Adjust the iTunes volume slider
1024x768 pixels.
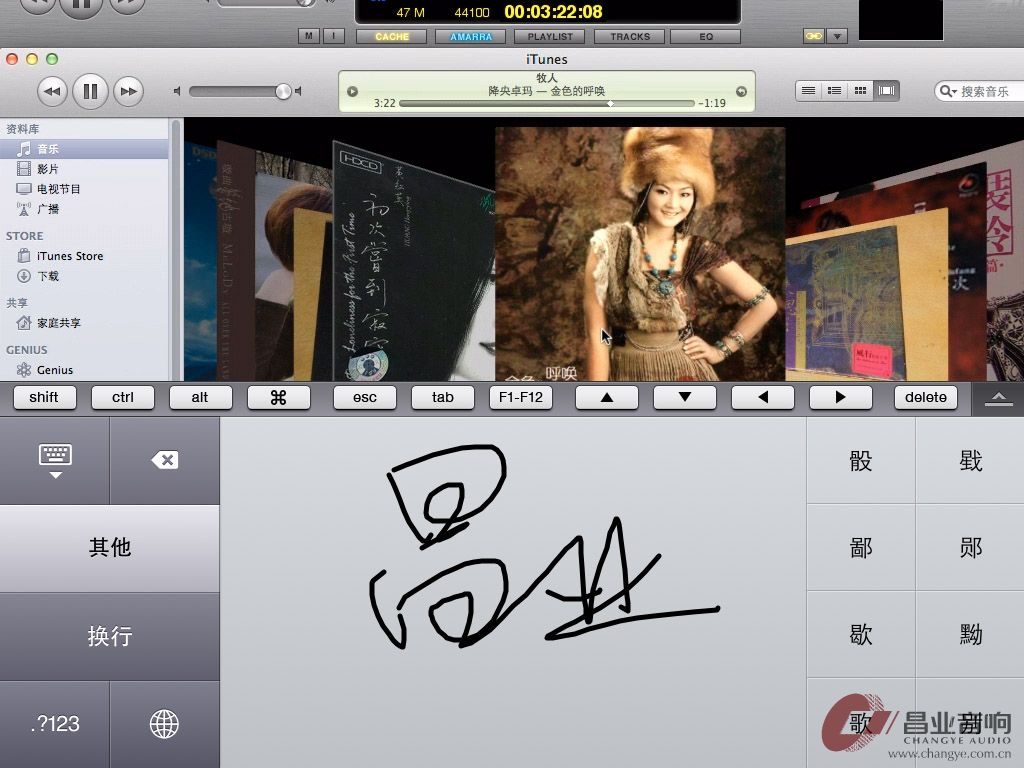[x=240, y=91]
